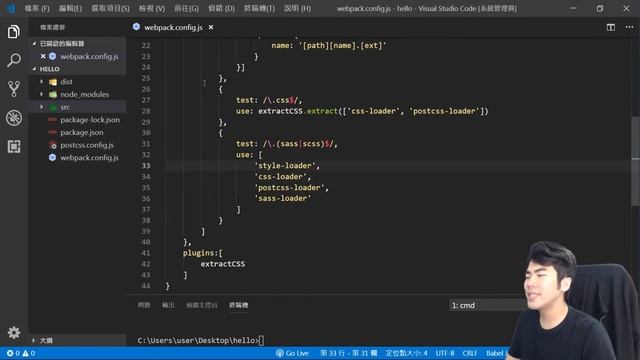Open the Source Control view

[13, 89]
